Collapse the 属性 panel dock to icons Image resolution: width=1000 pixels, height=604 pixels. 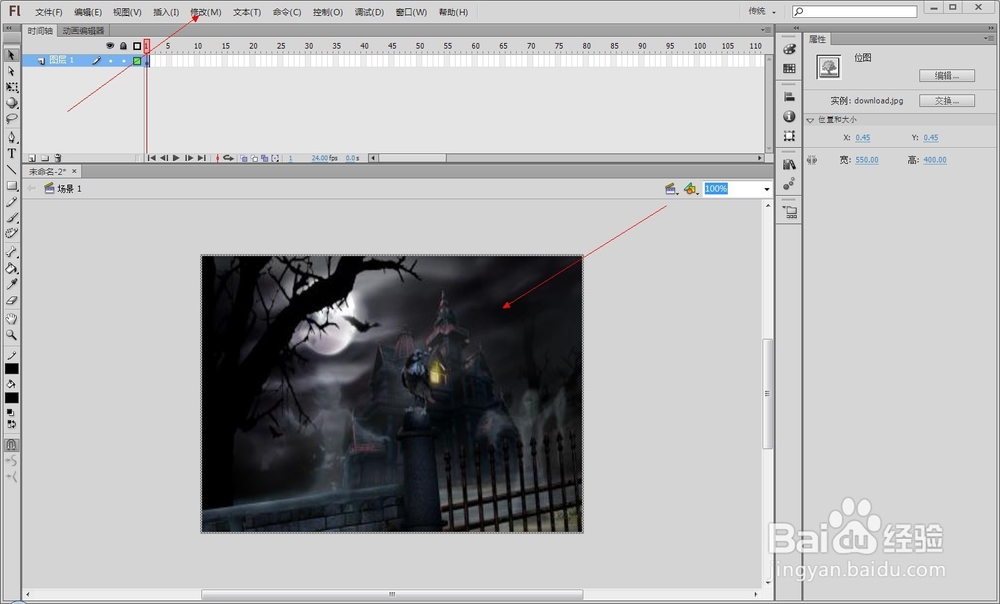[x=990, y=28]
